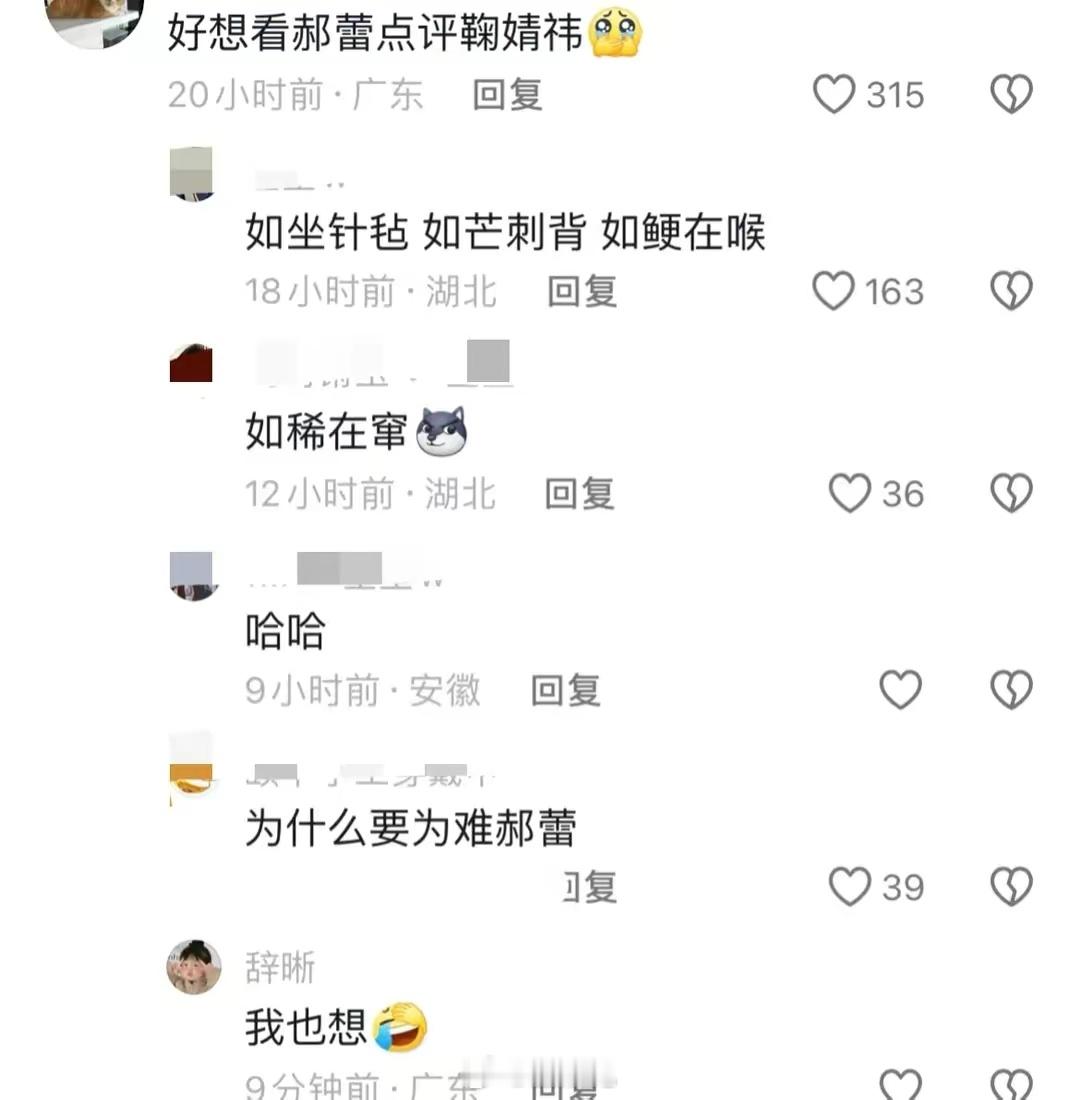Image resolution: width=1080 pixels, height=1100 pixels.
Task: Like the 为什么要为难郝蕾 comment
Action: click(x=850, y=887)
